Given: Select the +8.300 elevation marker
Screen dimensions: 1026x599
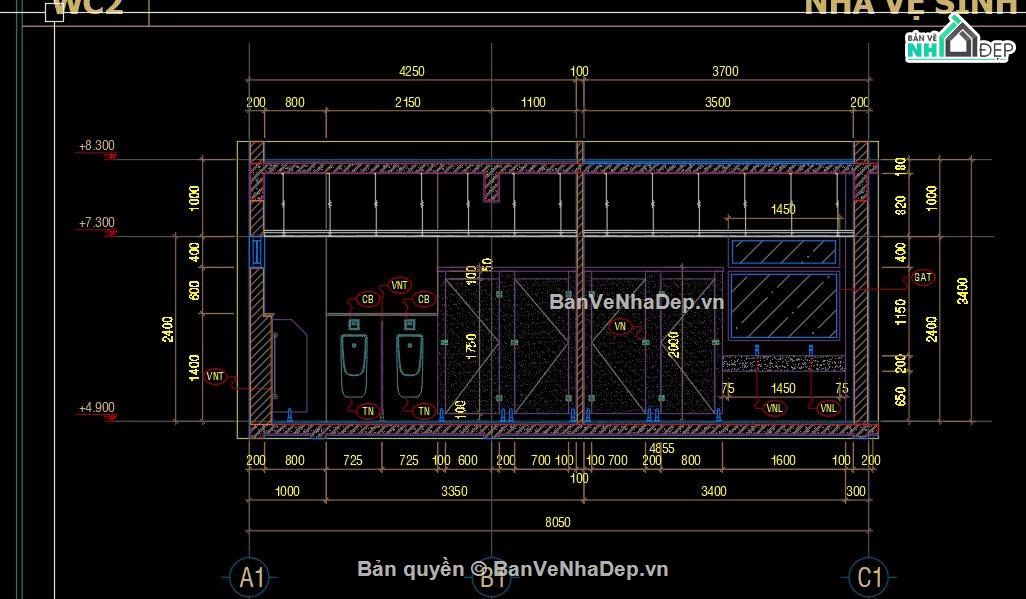Looking at the screenshot, I should click(x=97, y=149).
